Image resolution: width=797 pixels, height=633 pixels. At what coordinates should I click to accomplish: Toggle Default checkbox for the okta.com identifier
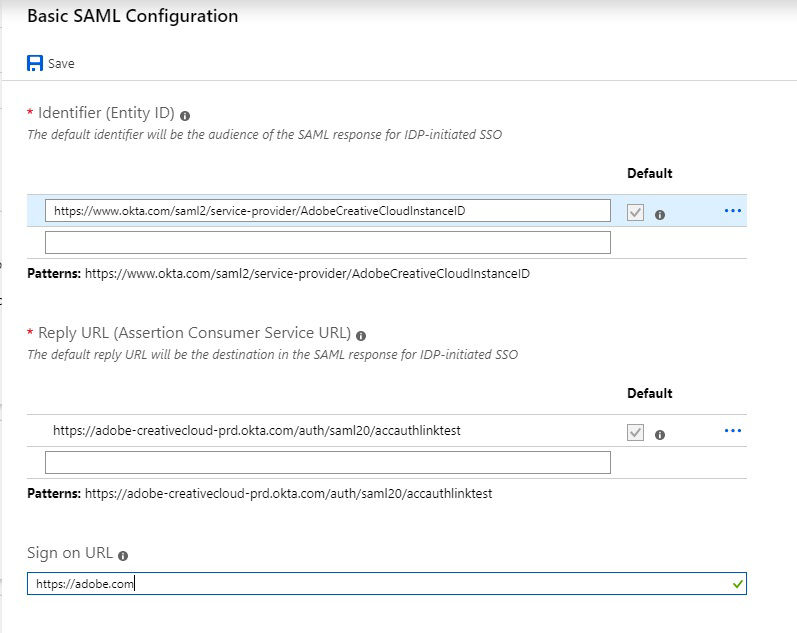click(x=635, y=212)
